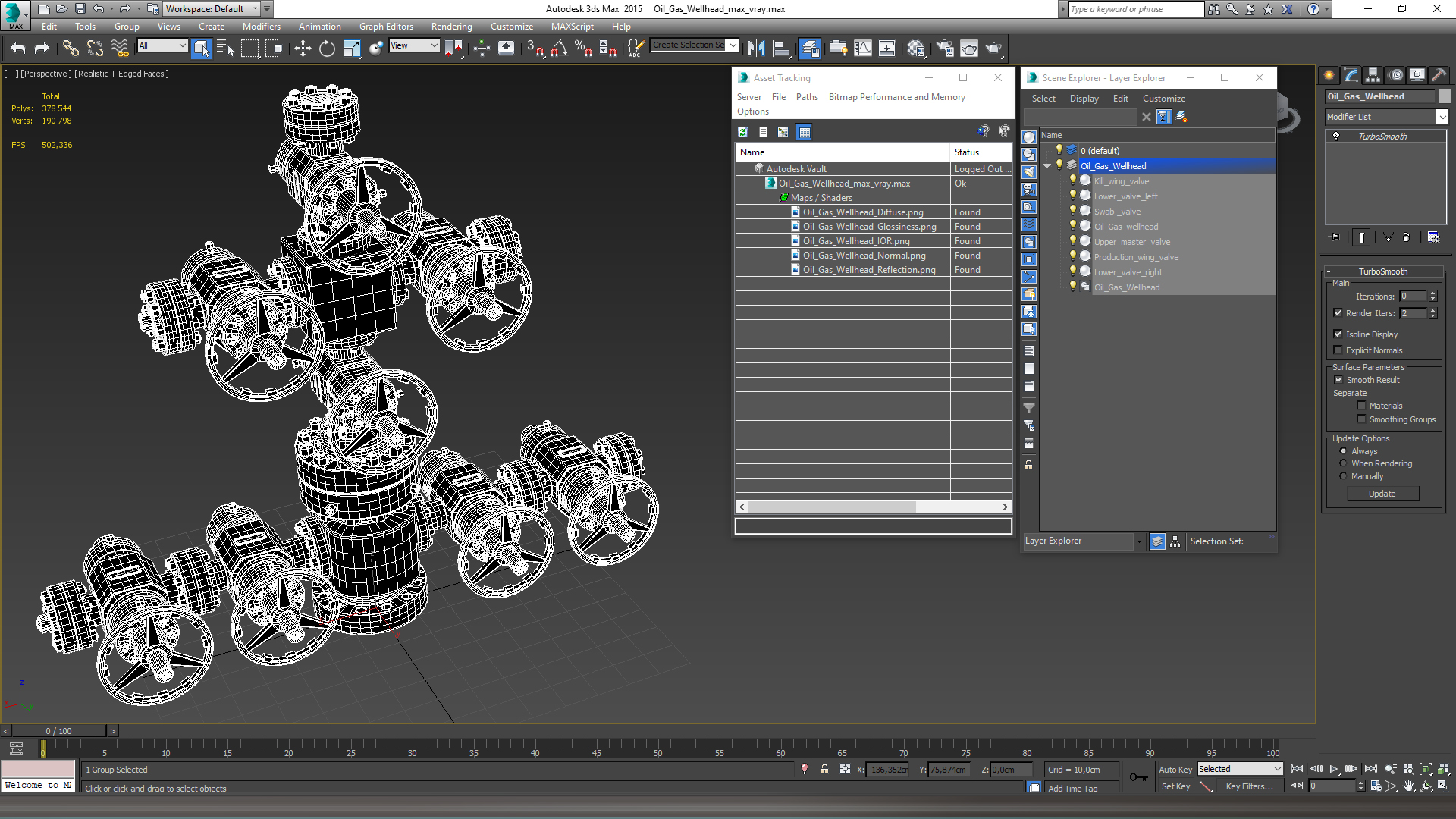1456x819 pixels.
Task: Open Paths menu in Asset Tracking
Action: tap(807, 97)
